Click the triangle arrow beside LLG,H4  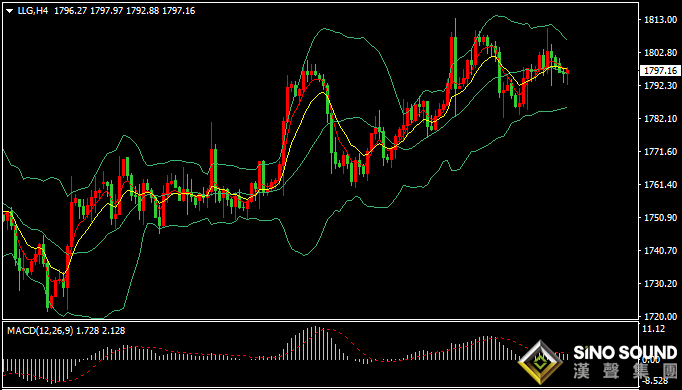[x=9, y=11]
